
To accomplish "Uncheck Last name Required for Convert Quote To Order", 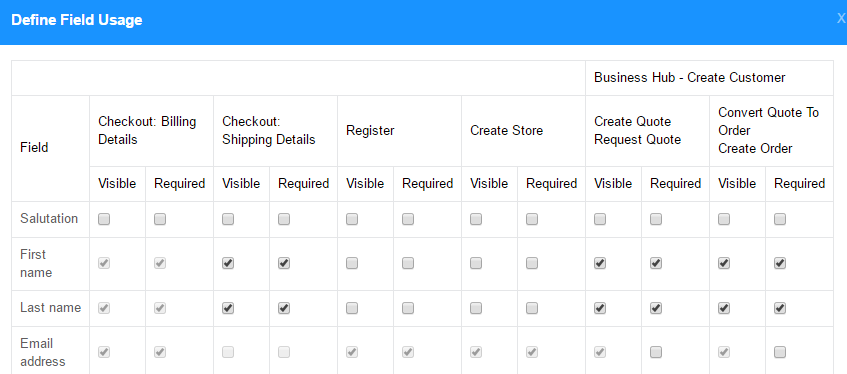I will coord(779,308).
